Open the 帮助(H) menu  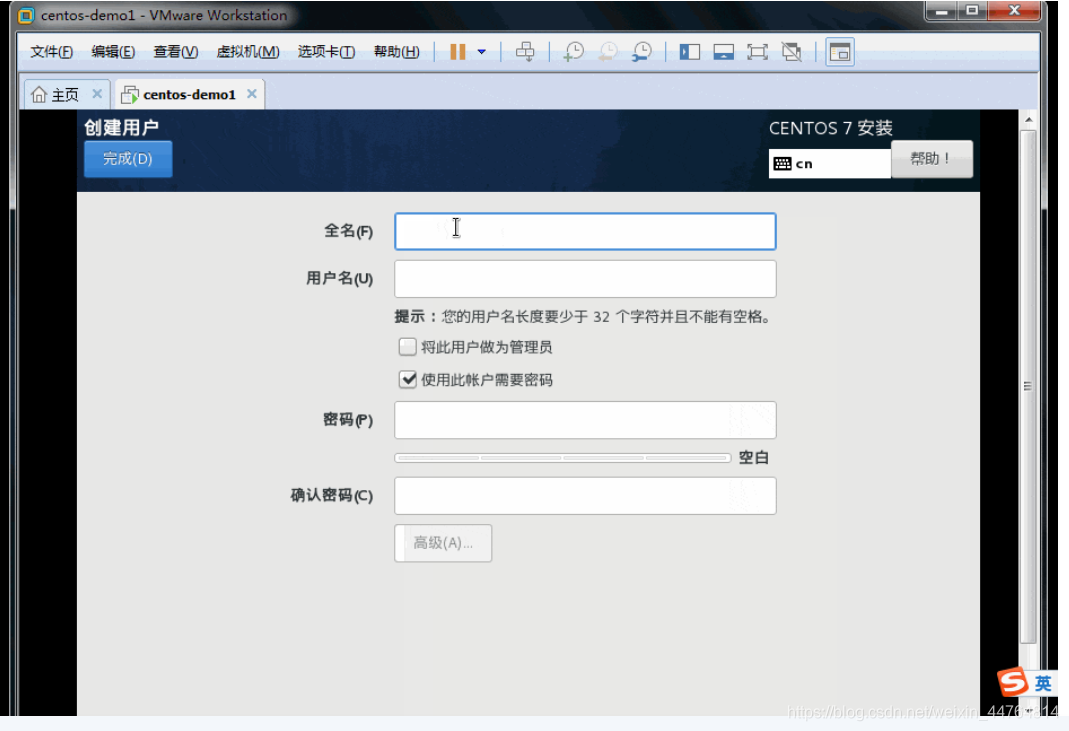click(396, 52)
